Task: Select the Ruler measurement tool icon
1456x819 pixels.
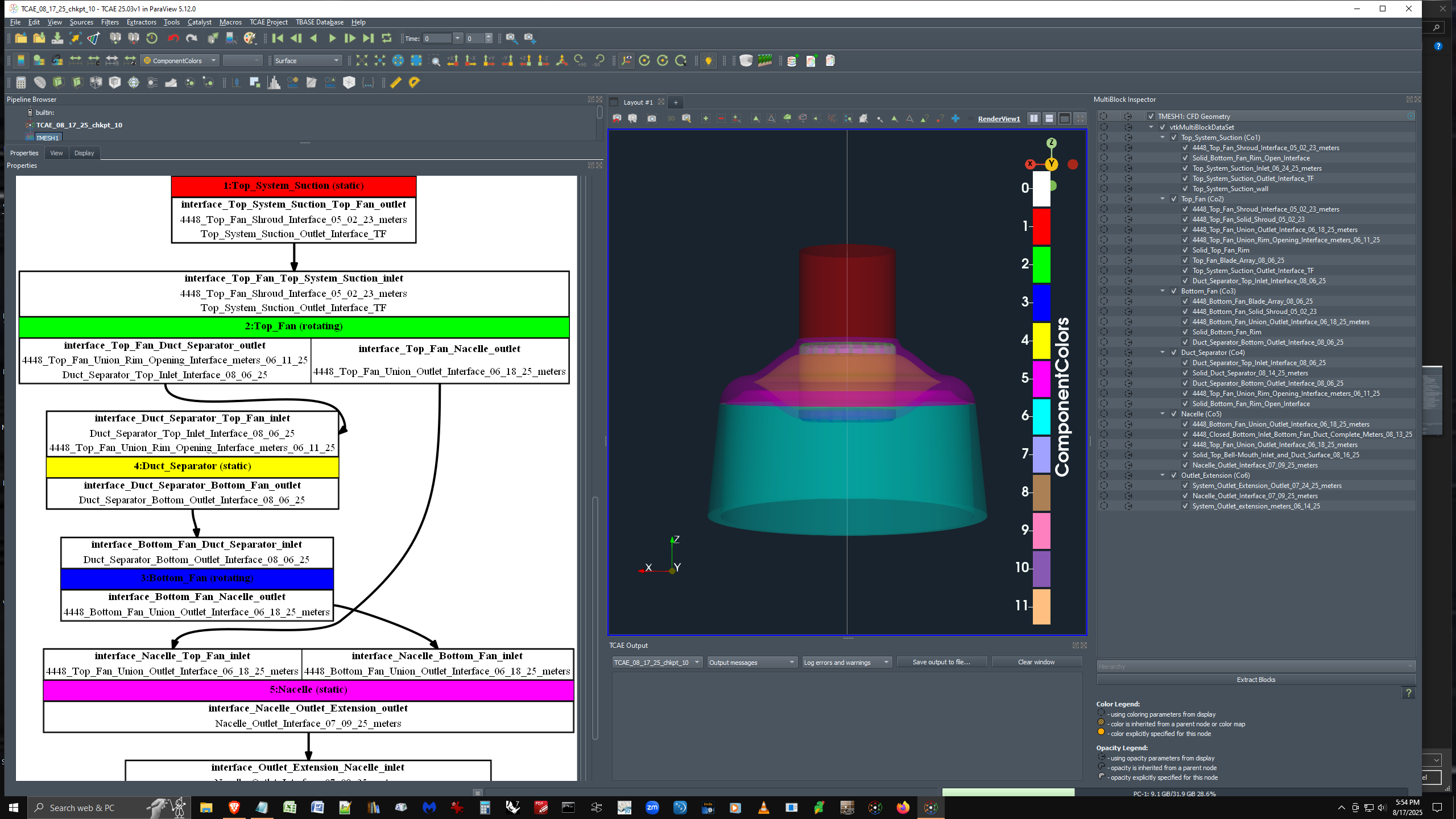Action: click(x=396, y=82)
